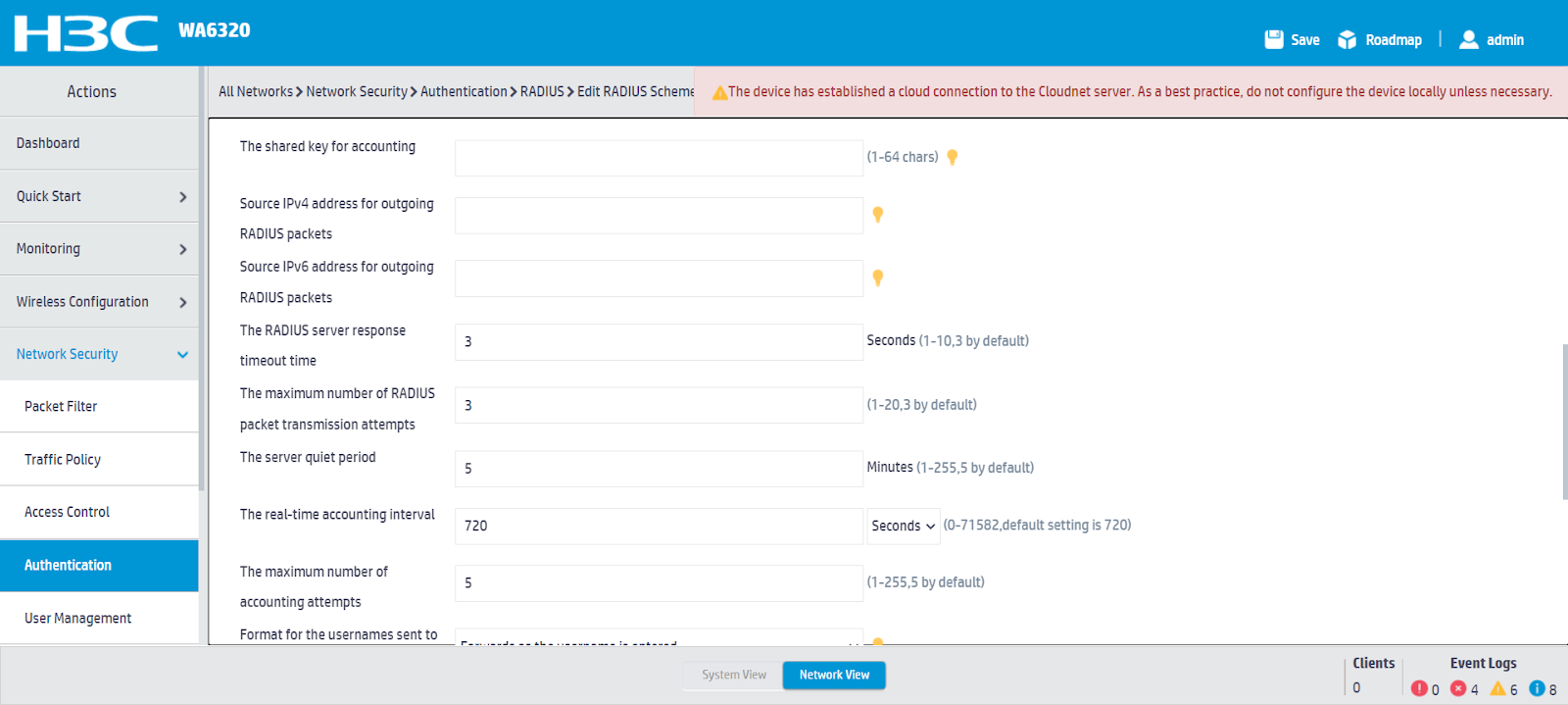Switch to Network View

pos(834,675)
